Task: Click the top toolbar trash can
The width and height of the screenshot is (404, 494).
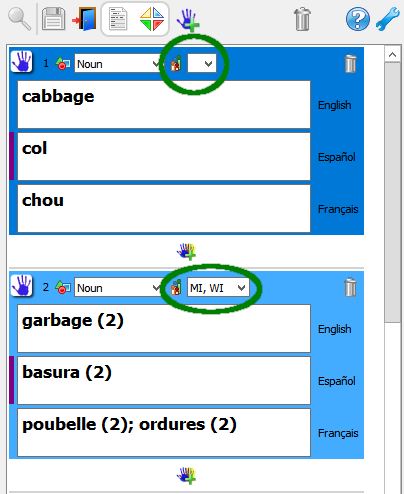Action: [302, 19]
